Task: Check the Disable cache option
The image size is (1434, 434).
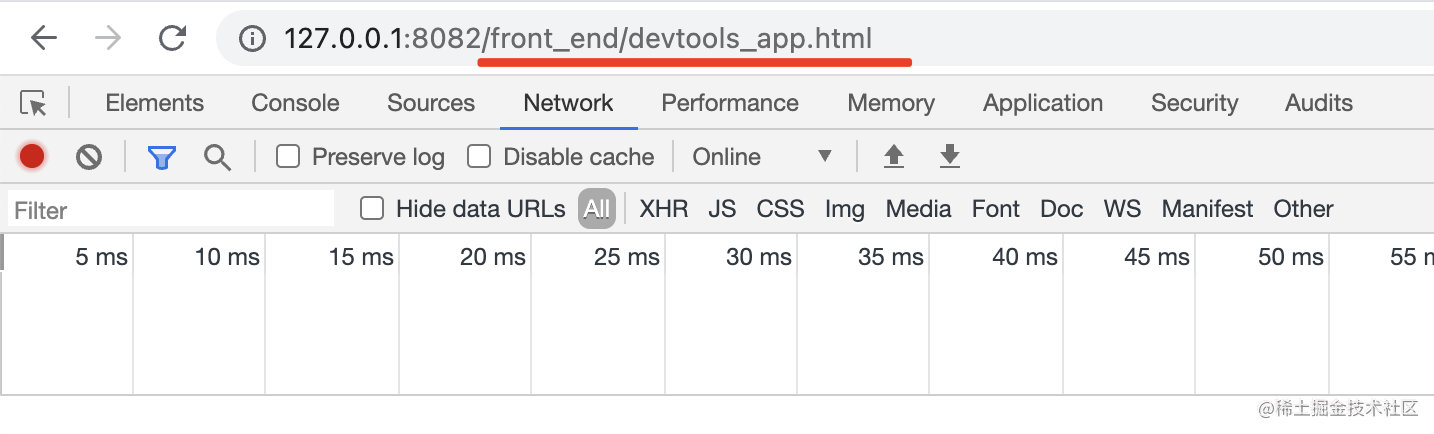Action: (480, 156)
